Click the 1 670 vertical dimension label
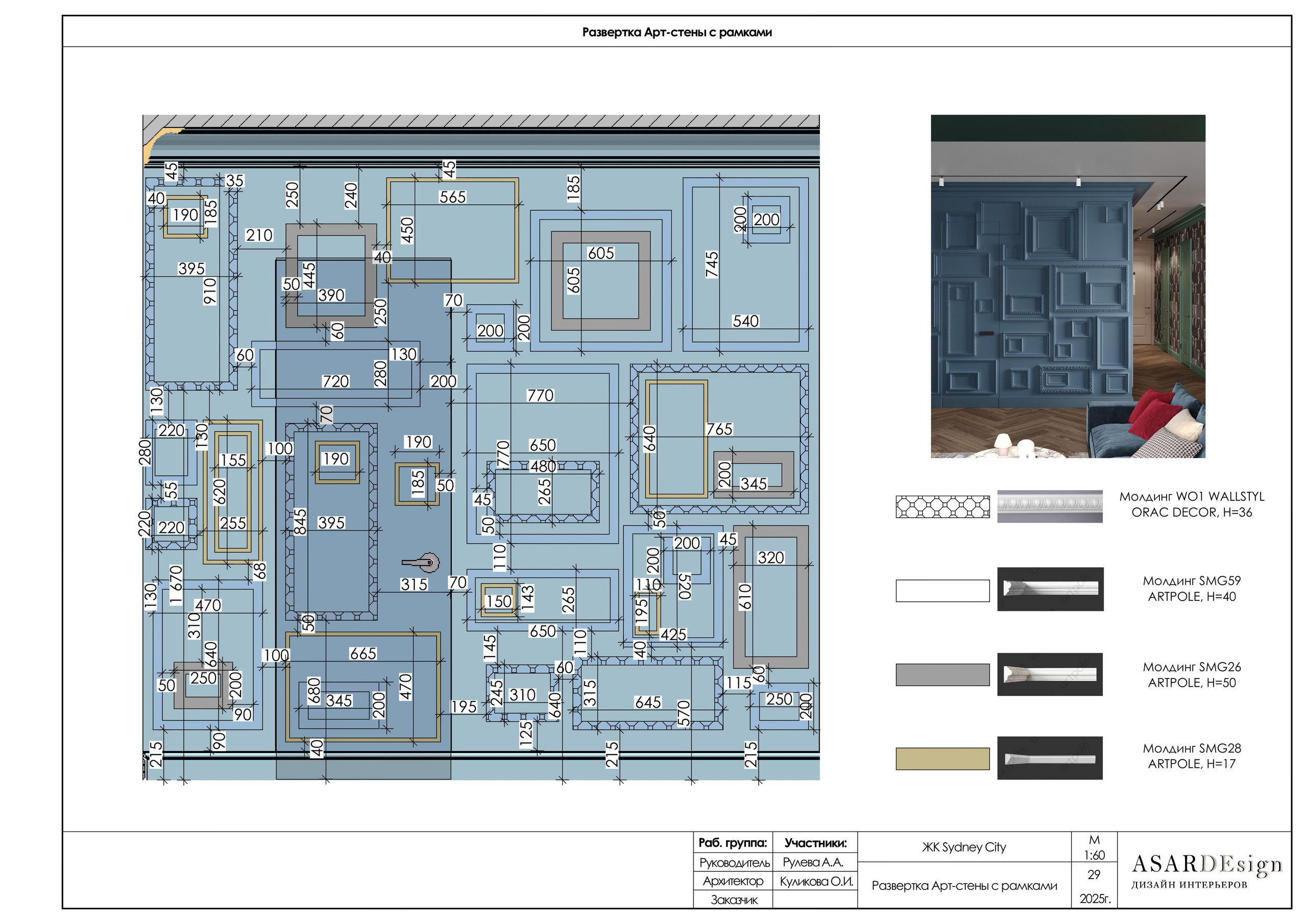The width and height of the screenshot is (1307, 924). click(177, 585)
